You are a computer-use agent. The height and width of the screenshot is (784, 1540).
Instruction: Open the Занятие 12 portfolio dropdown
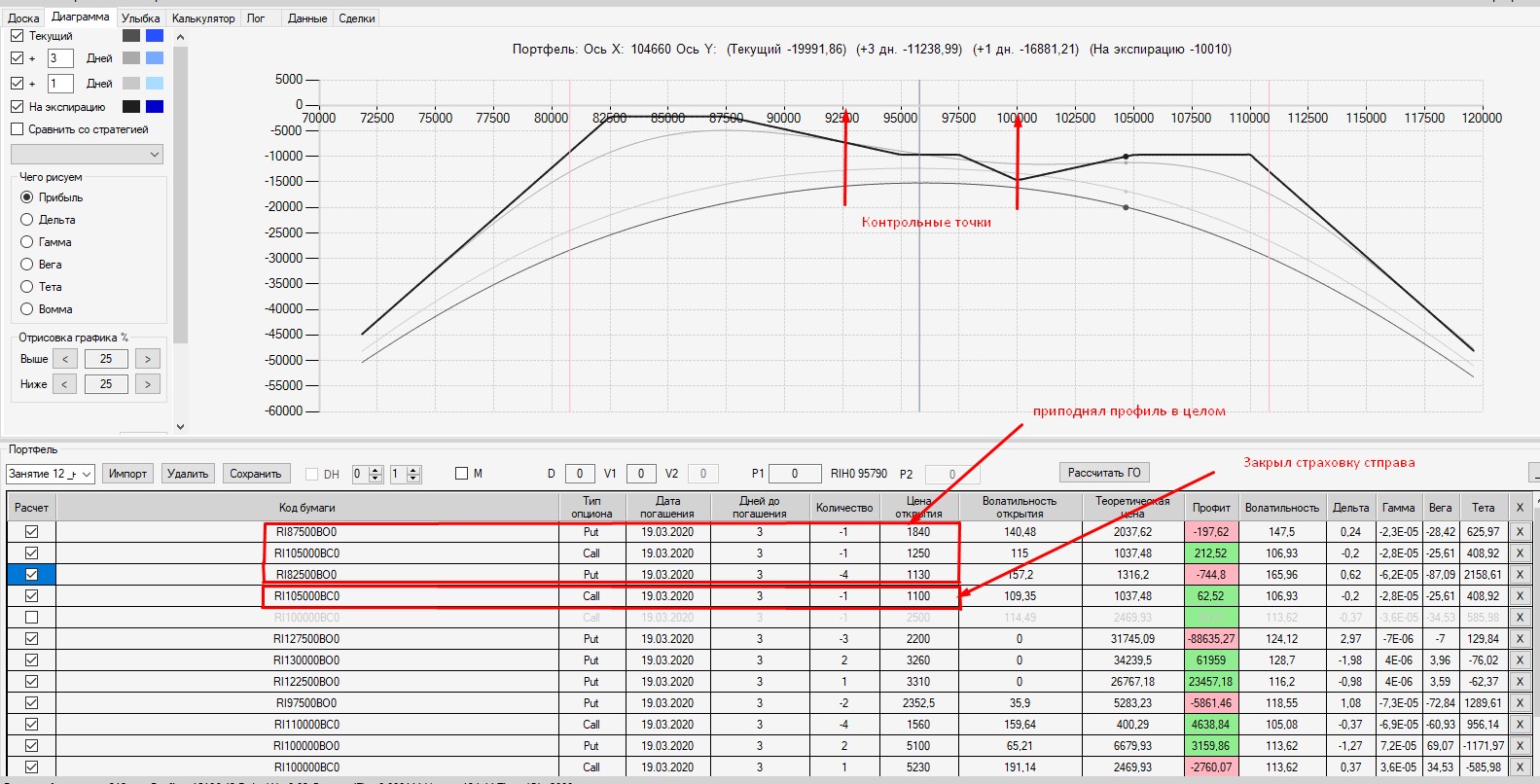[50, 474]
